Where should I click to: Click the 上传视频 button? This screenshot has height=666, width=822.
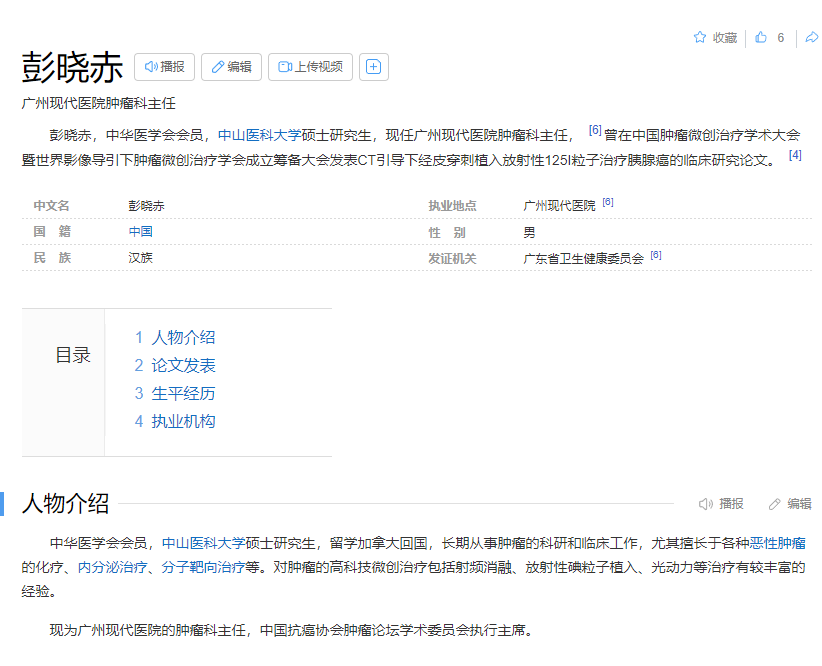(x=310, y=67)
